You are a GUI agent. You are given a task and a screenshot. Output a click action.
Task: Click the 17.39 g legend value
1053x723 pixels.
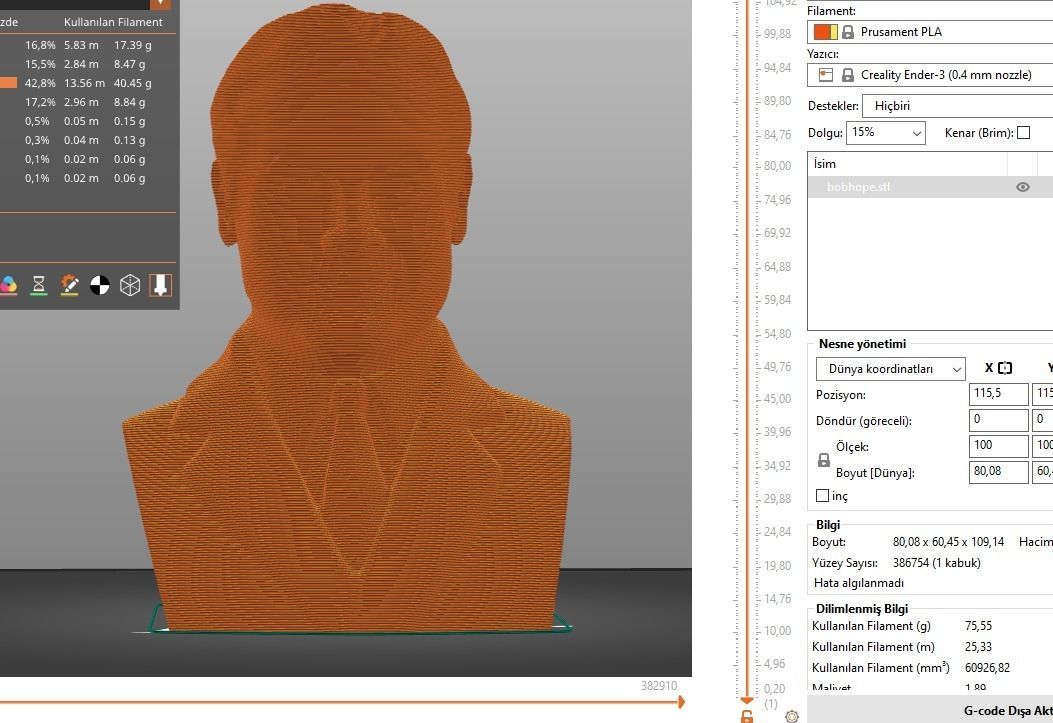coord(132,45)
